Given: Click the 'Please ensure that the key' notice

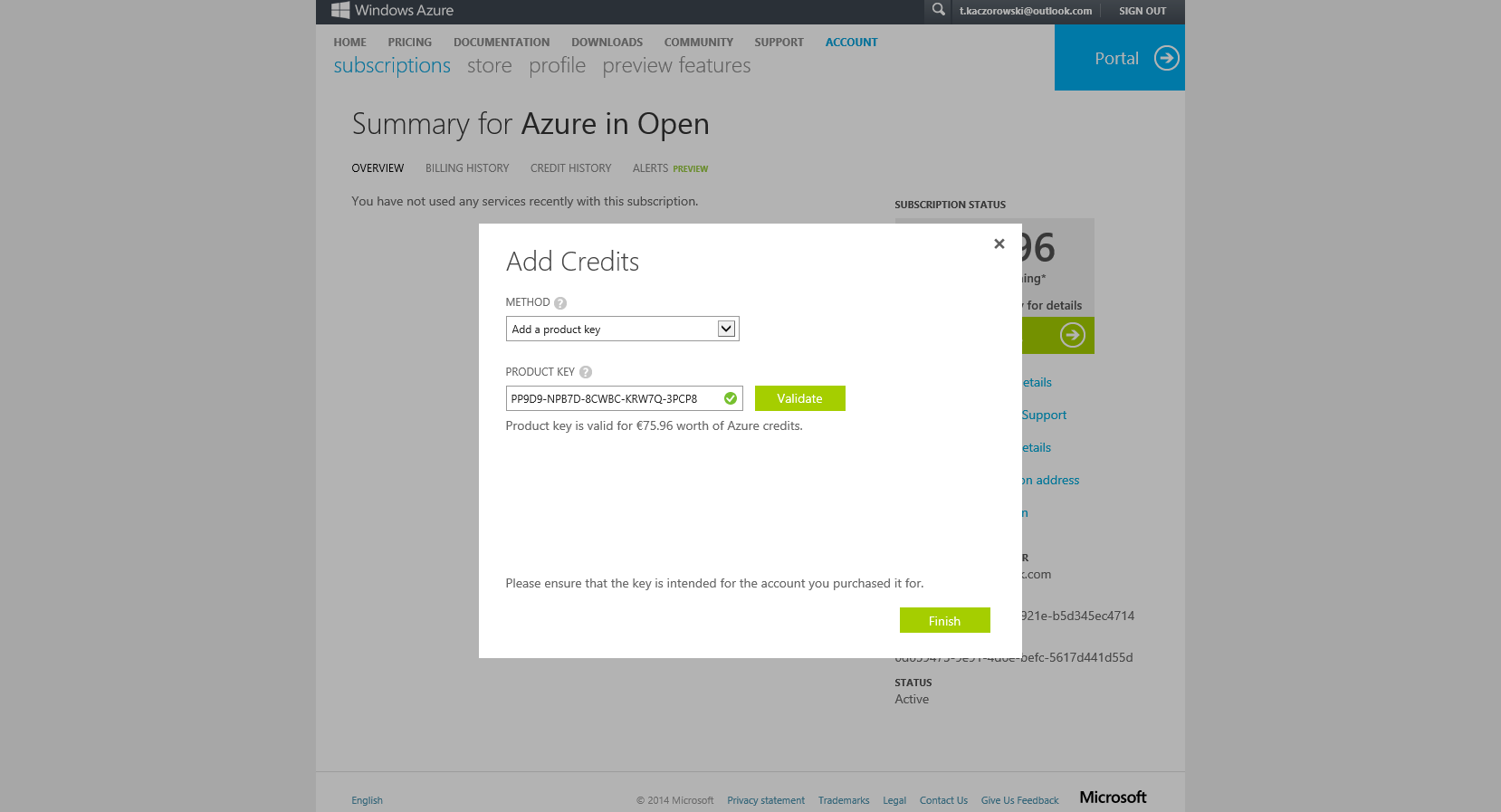Looking at the screenshot, I should click(x=715, y=583).
